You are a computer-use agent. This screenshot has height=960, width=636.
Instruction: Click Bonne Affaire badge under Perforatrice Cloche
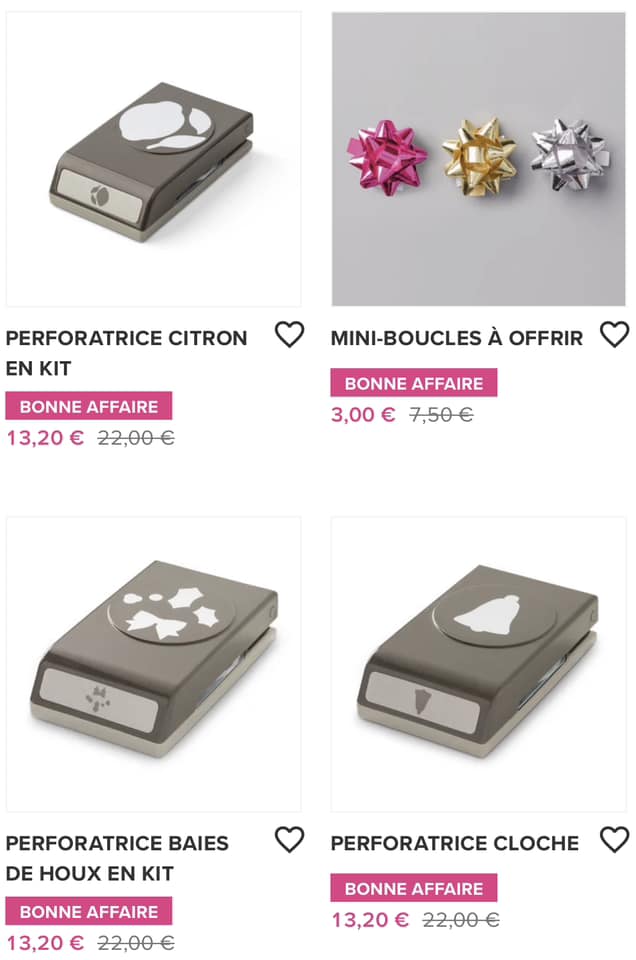414,888
